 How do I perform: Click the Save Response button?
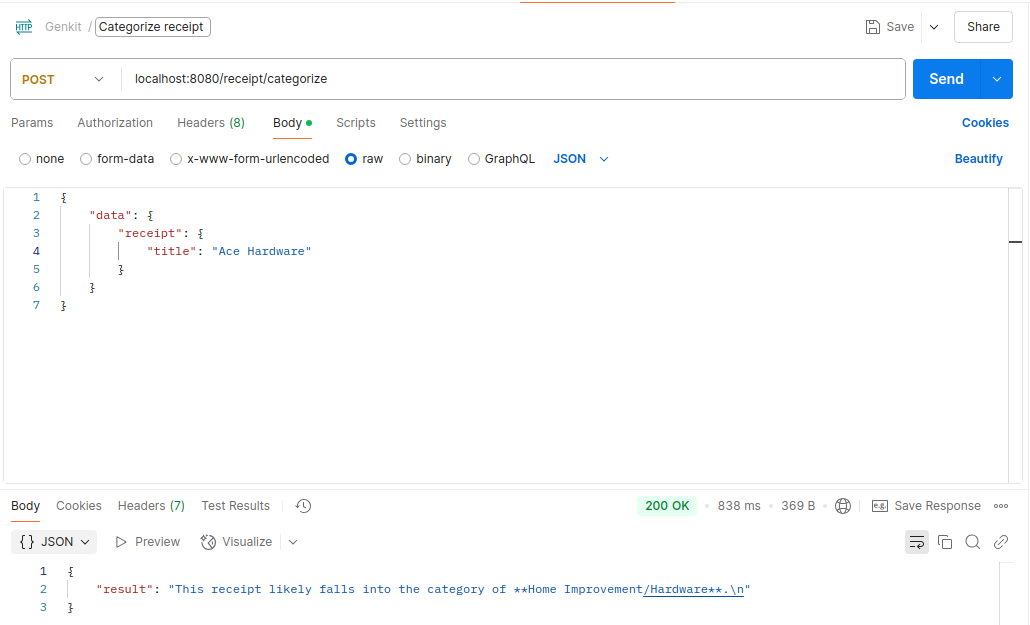tap(926, 506)
